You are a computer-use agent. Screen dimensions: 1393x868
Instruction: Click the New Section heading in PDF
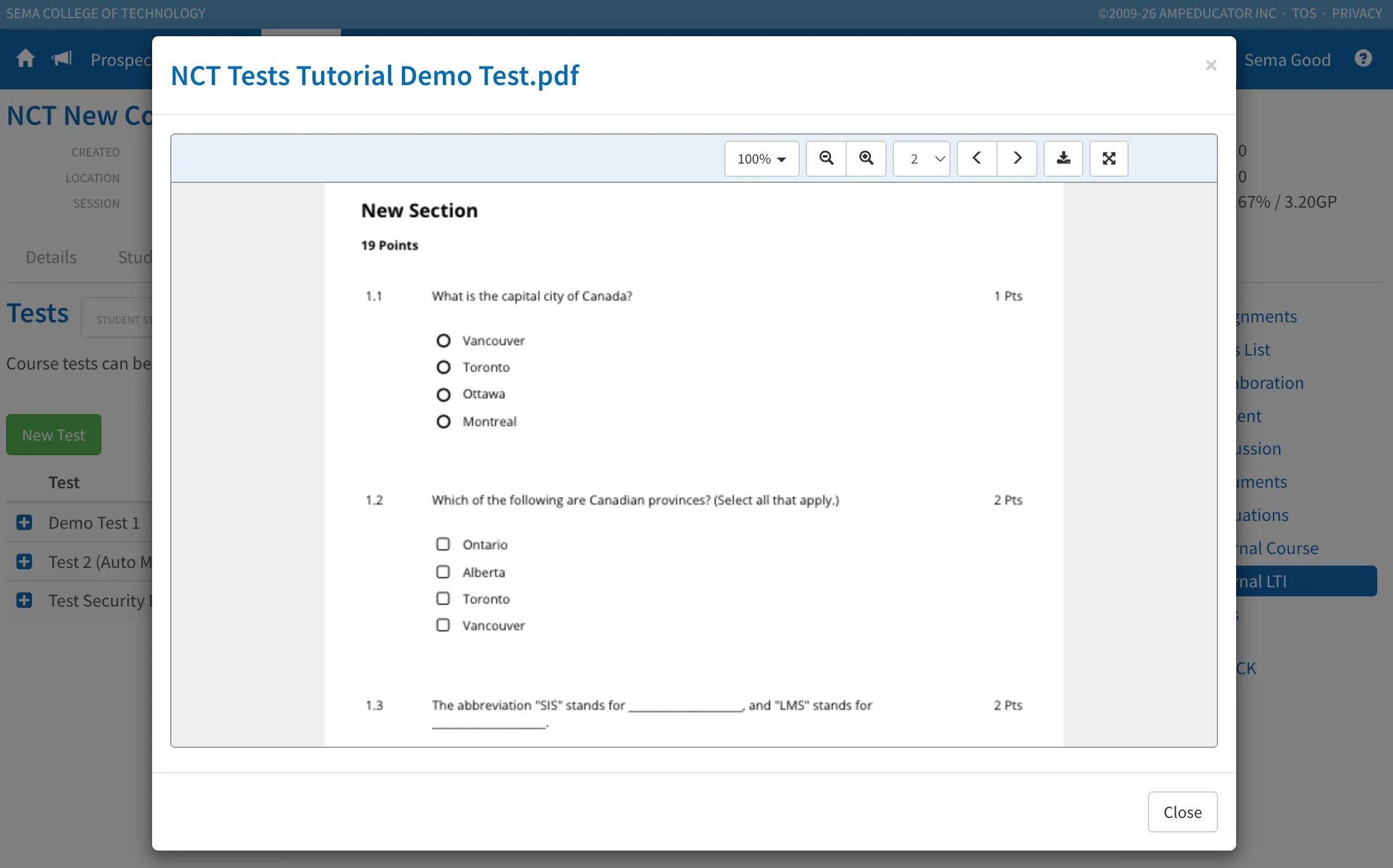click(x=419, y=210)
